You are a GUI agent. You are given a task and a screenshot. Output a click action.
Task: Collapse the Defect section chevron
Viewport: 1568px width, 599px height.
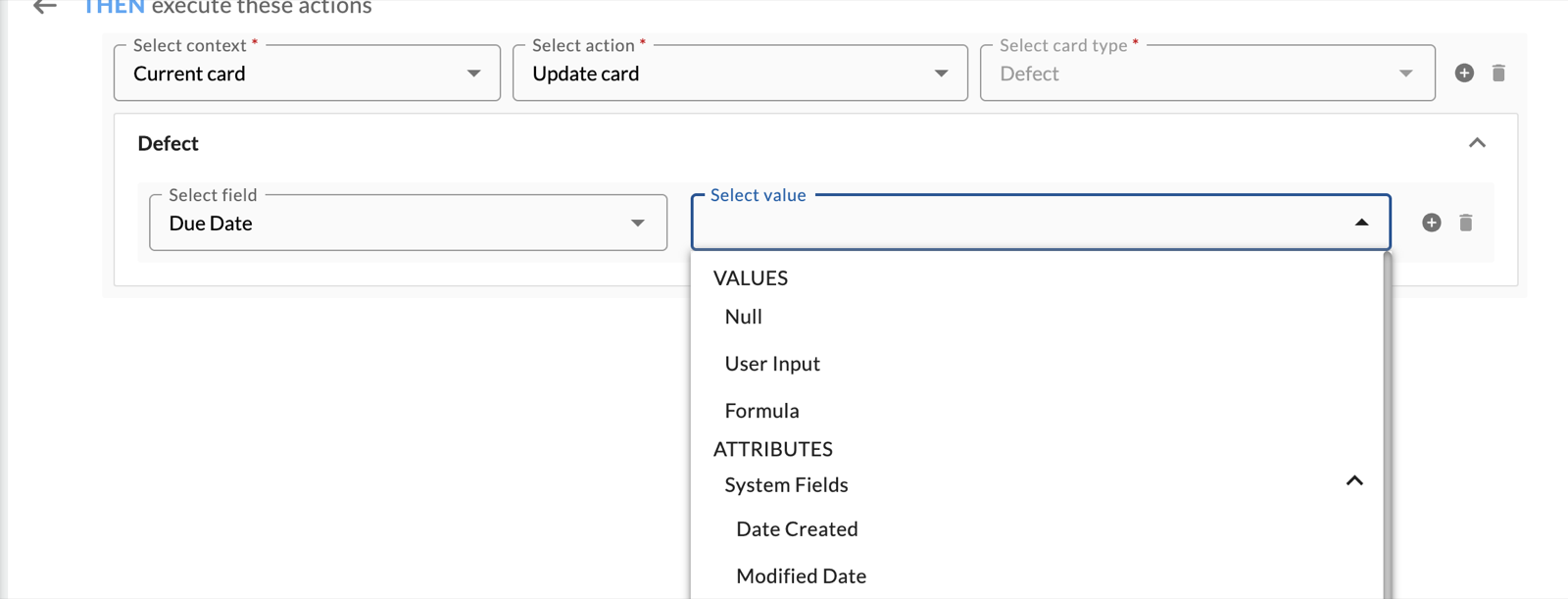[x=1477, y=143]
